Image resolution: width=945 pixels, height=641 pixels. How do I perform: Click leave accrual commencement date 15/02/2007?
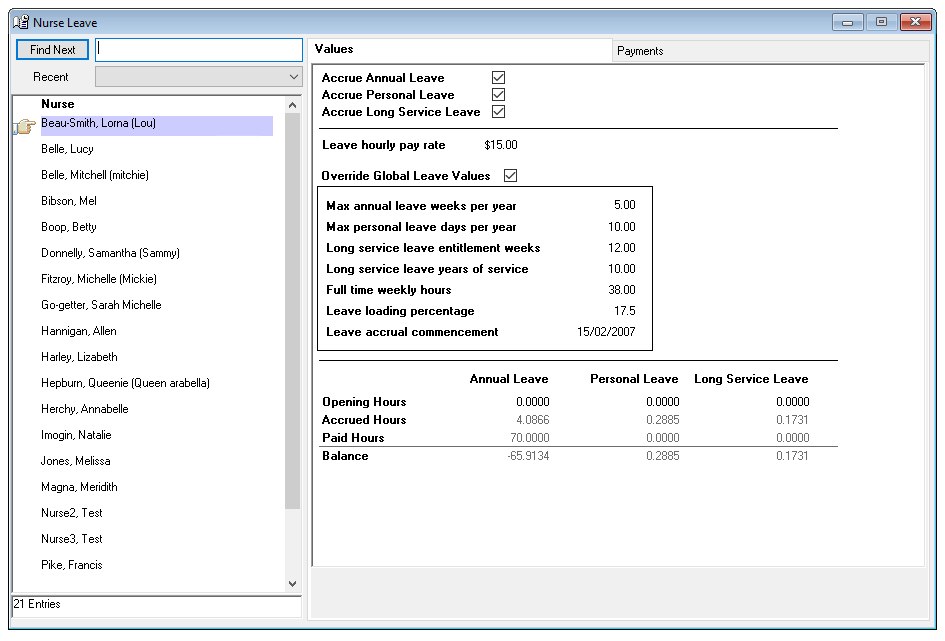pyautogui.click(x=606, y=331)
